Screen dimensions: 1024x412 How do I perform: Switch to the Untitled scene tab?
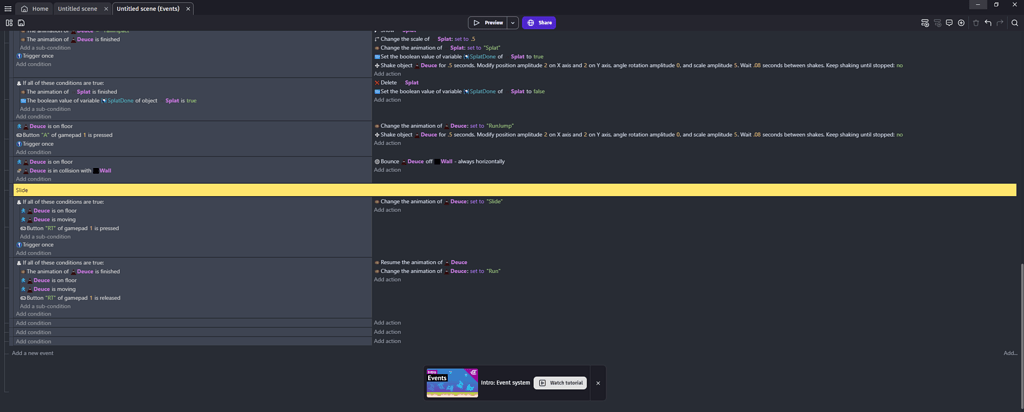coord(77,8)
